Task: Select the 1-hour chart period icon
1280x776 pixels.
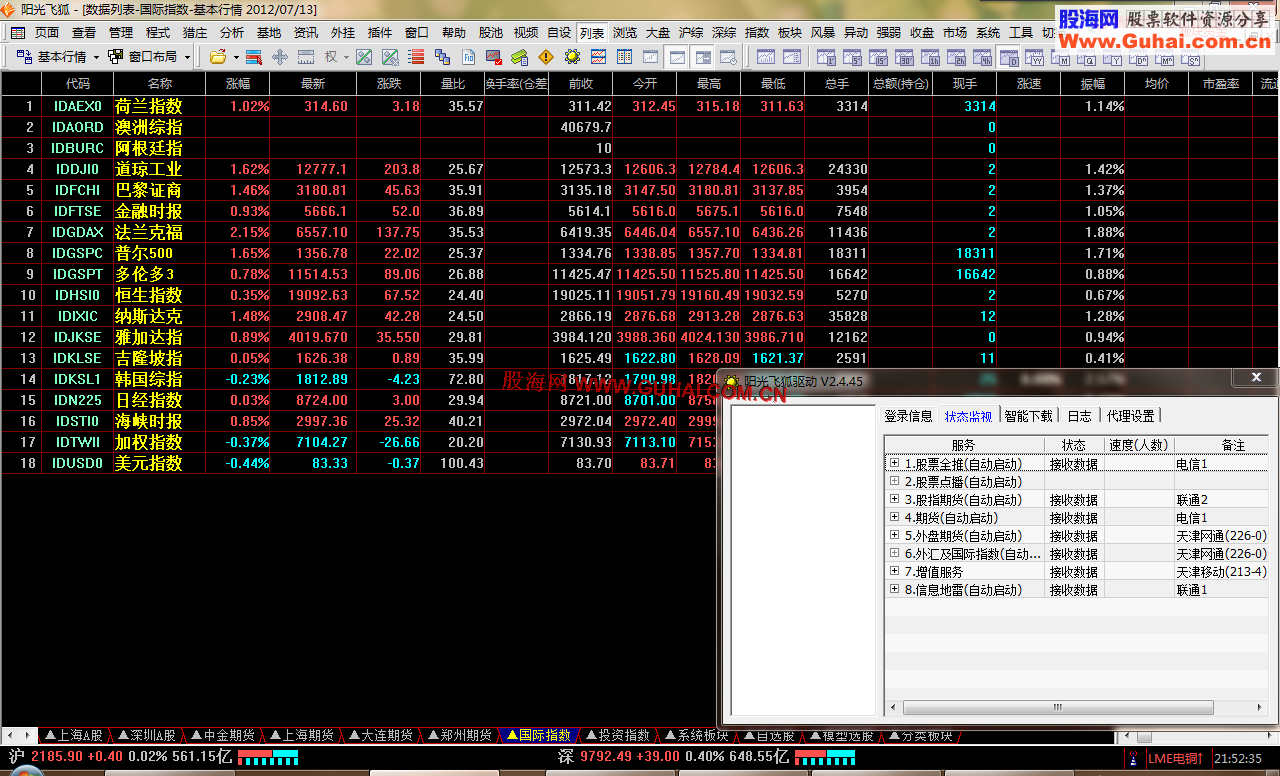Action: click(x=930, y=57)
